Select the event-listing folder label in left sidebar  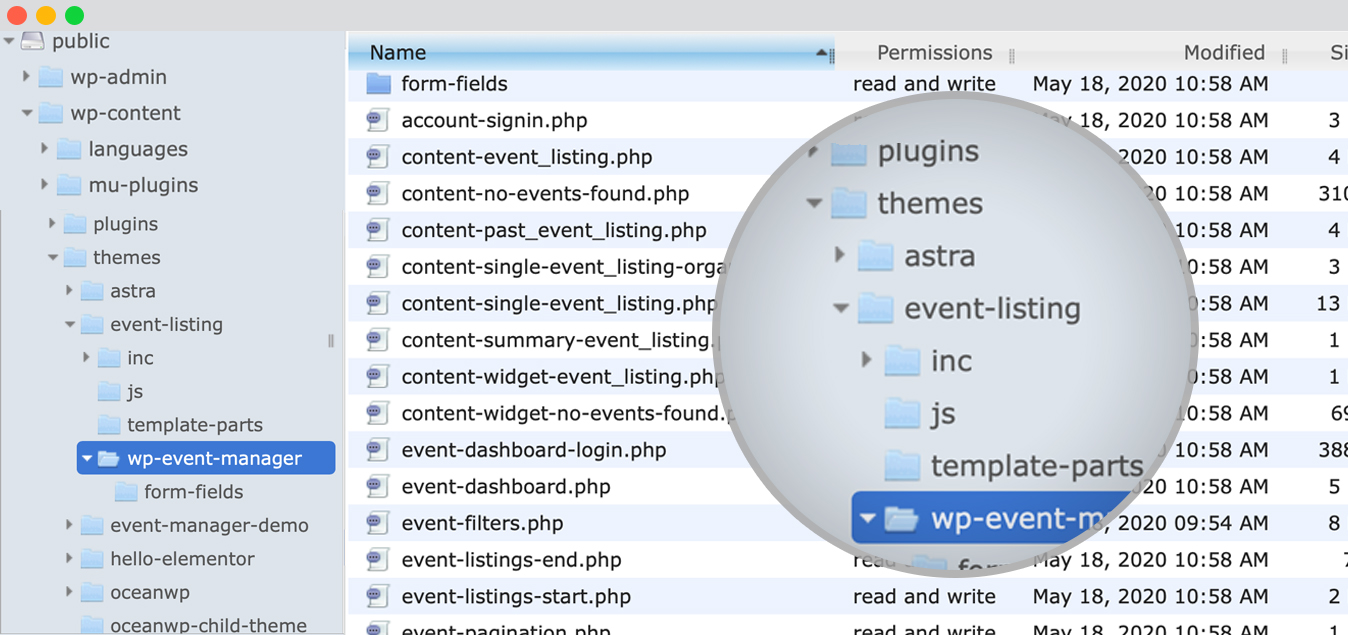pos(166,325)
